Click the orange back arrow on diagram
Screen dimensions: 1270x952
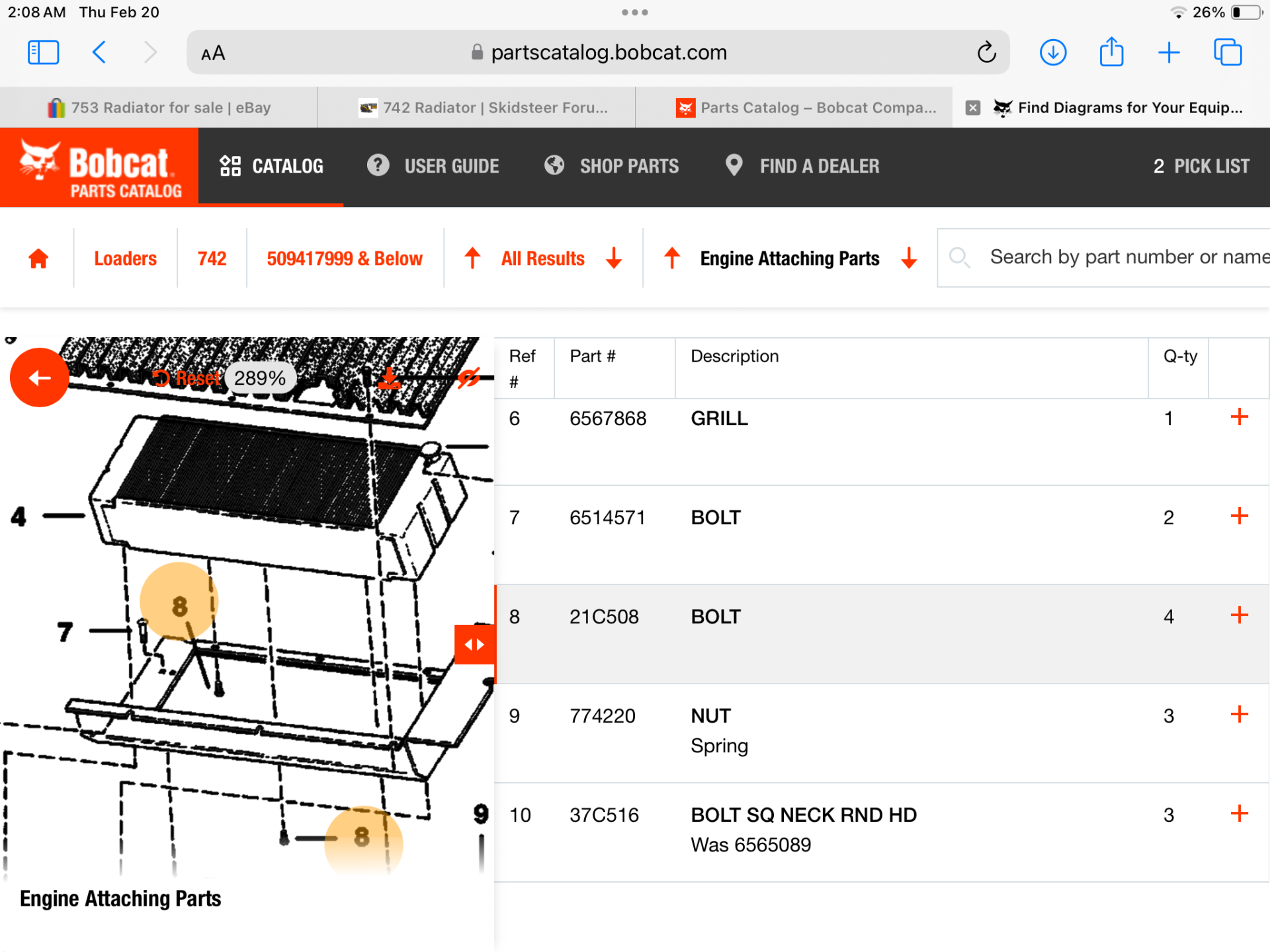pos(40,377)
